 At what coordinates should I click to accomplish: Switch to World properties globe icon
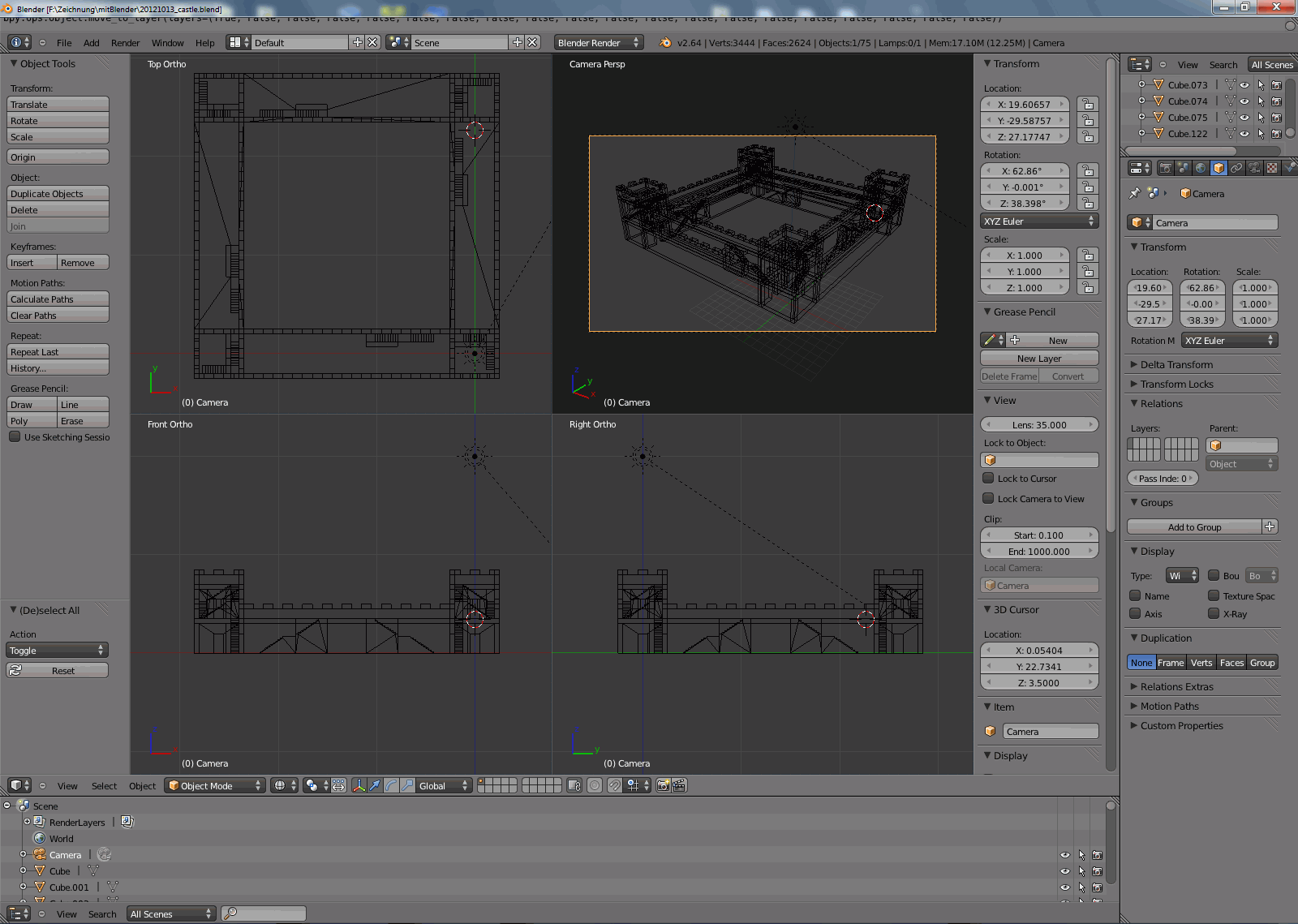(1201, 168)
